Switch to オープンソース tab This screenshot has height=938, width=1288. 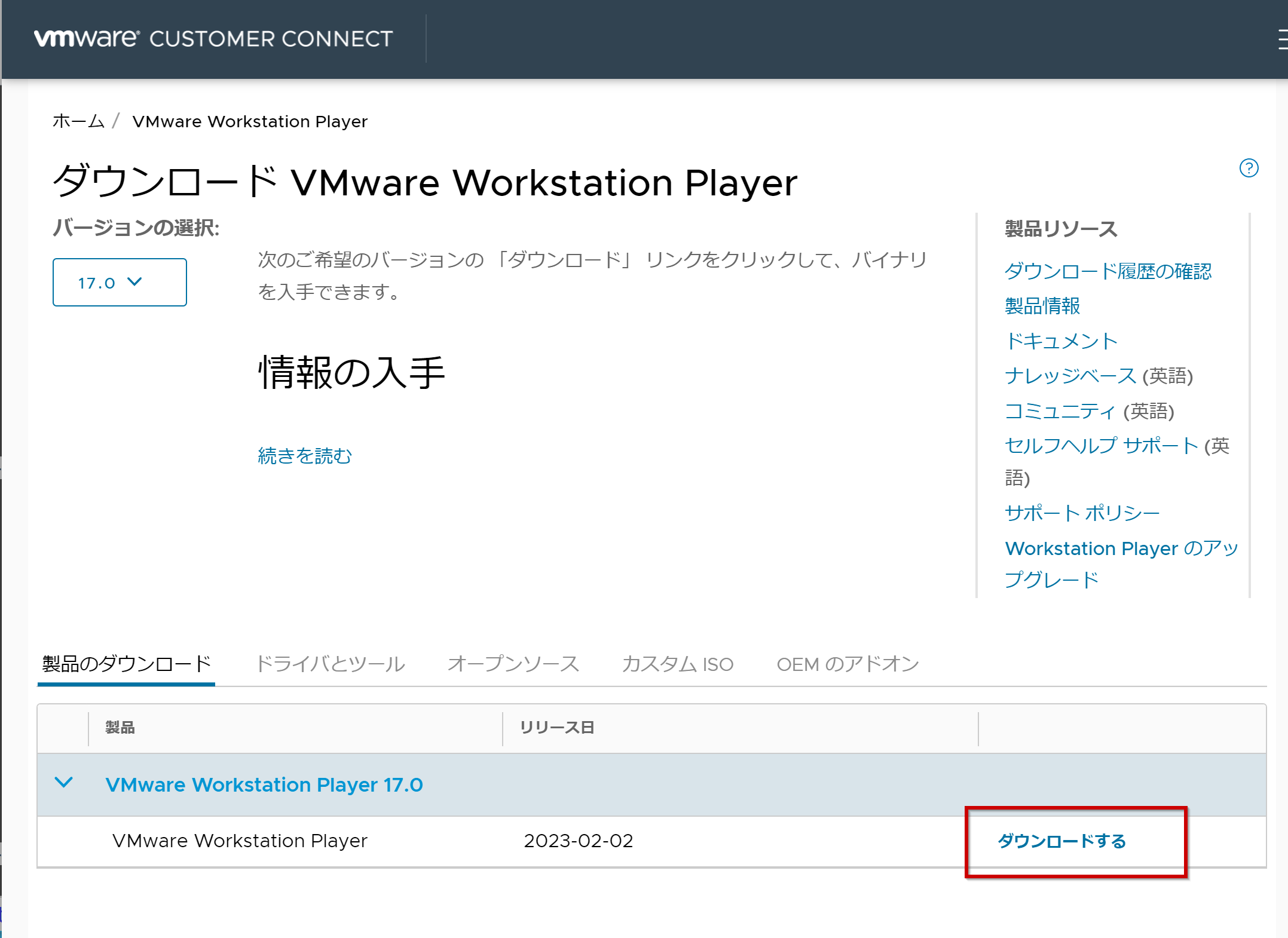(x=513, y=664)
